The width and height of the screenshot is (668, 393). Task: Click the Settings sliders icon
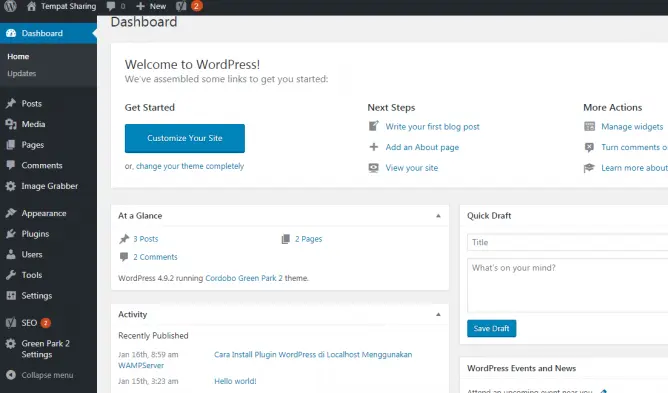point(11,295)
